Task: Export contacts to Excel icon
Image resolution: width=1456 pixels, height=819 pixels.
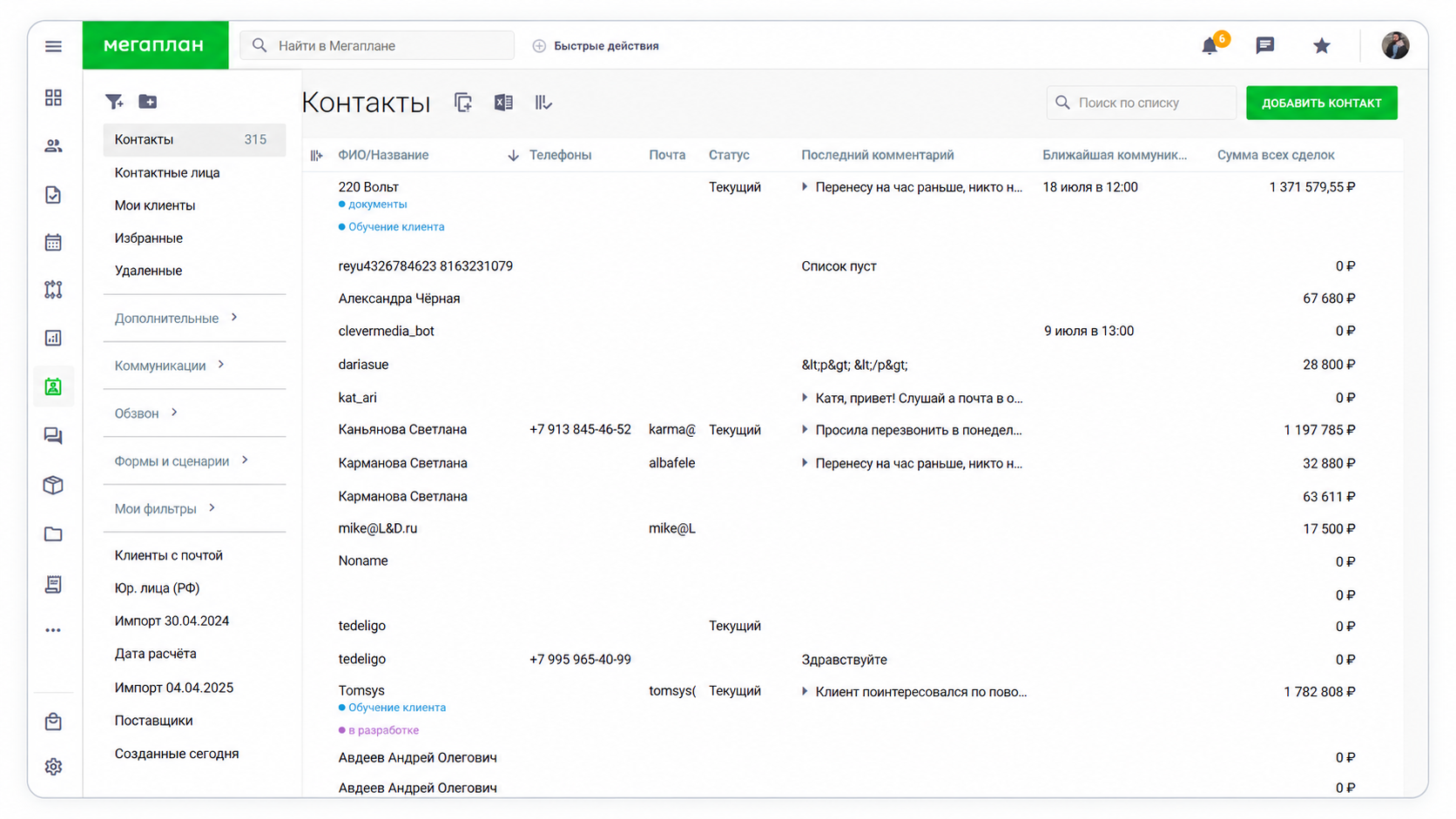Action: 503,103
